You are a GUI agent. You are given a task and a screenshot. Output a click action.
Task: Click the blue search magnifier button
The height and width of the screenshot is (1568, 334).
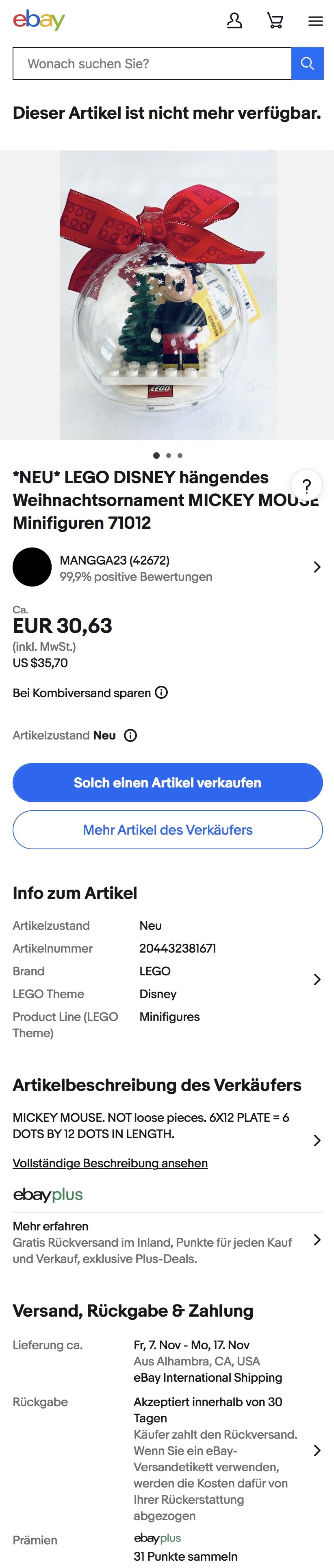tap(307, 63)
